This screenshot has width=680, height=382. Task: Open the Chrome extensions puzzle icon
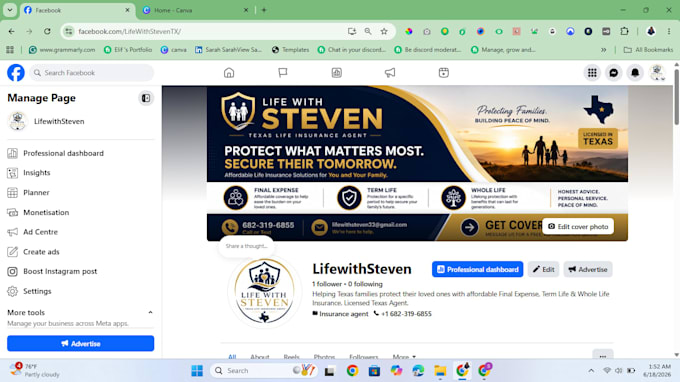click(x=624, y=31)
